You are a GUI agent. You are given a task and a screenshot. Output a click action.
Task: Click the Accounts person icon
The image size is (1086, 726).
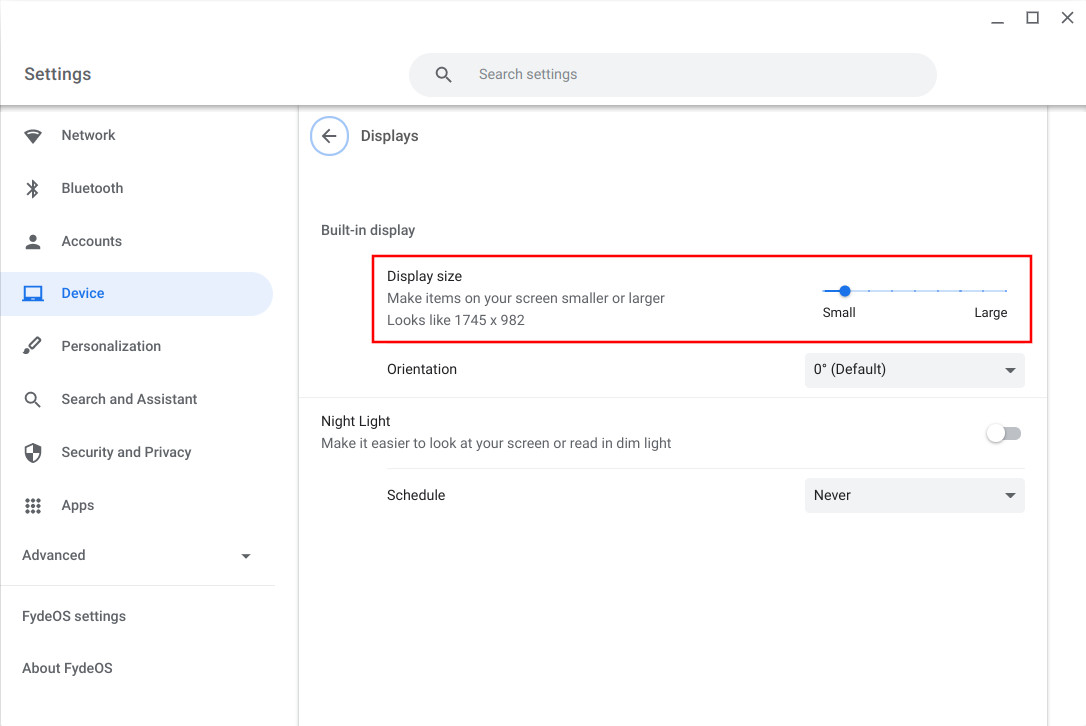[33, 242]
